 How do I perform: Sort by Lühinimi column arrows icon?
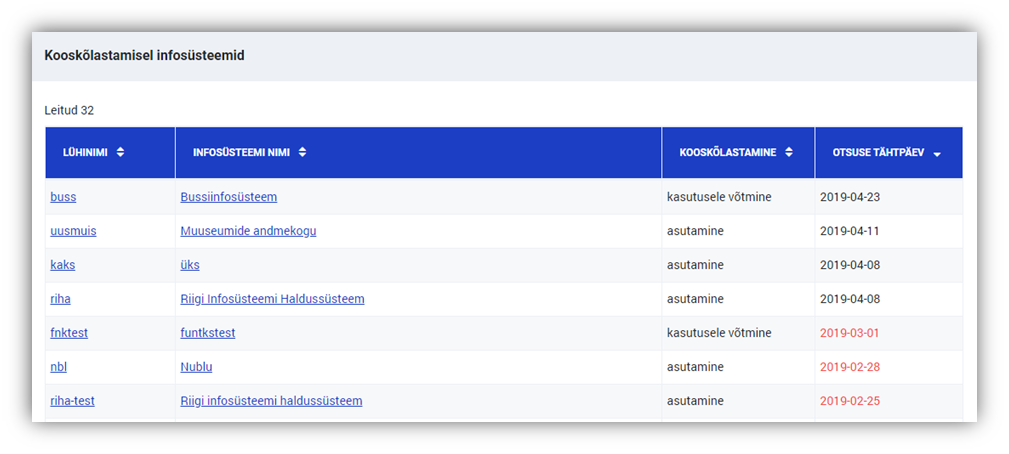120,153
